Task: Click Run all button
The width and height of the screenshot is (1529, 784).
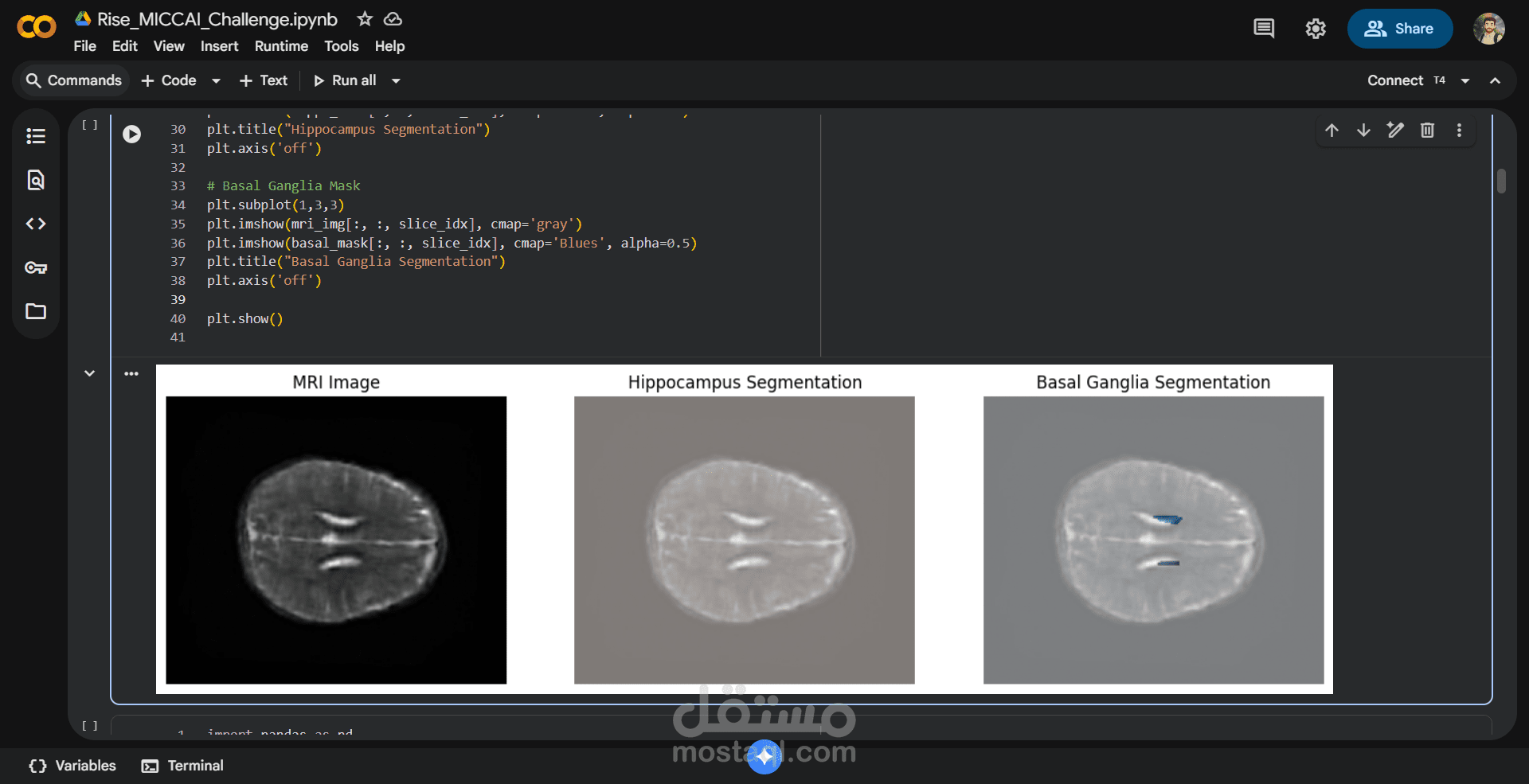Action: 346,80
